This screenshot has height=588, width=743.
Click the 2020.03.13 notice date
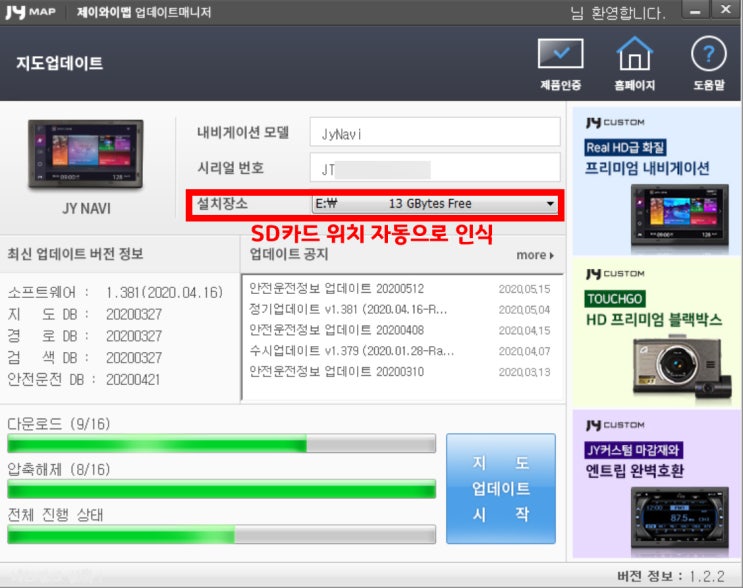coord(524,372)
